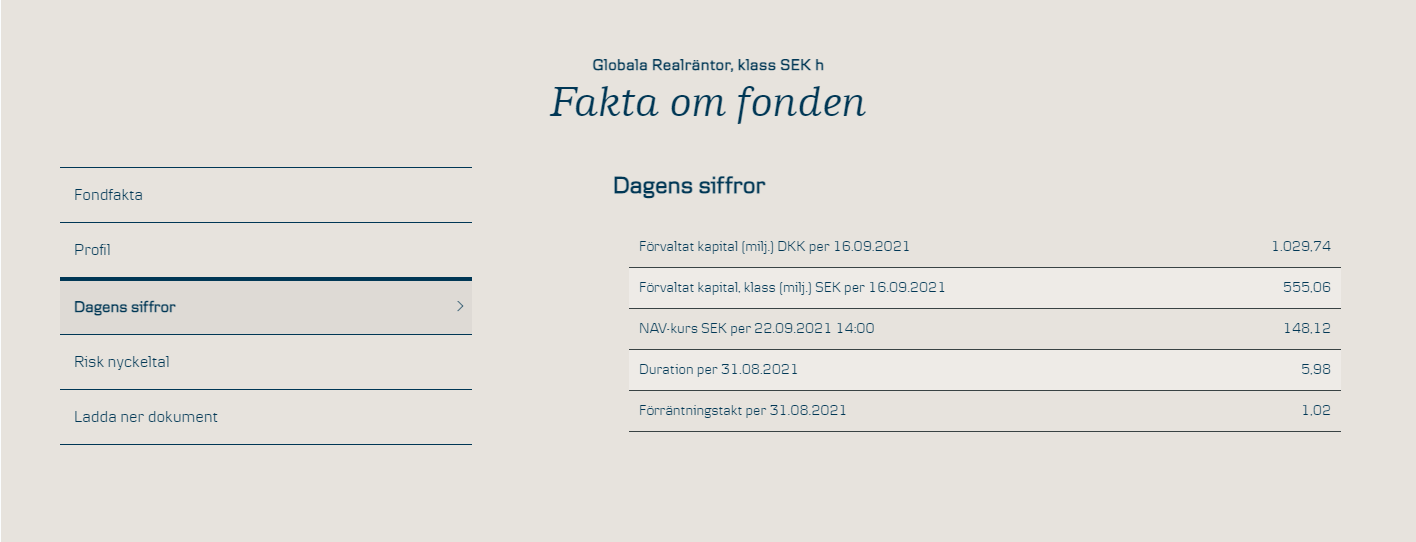
Task: Go to the Profil menu item
Action: (x=266, y=250)
